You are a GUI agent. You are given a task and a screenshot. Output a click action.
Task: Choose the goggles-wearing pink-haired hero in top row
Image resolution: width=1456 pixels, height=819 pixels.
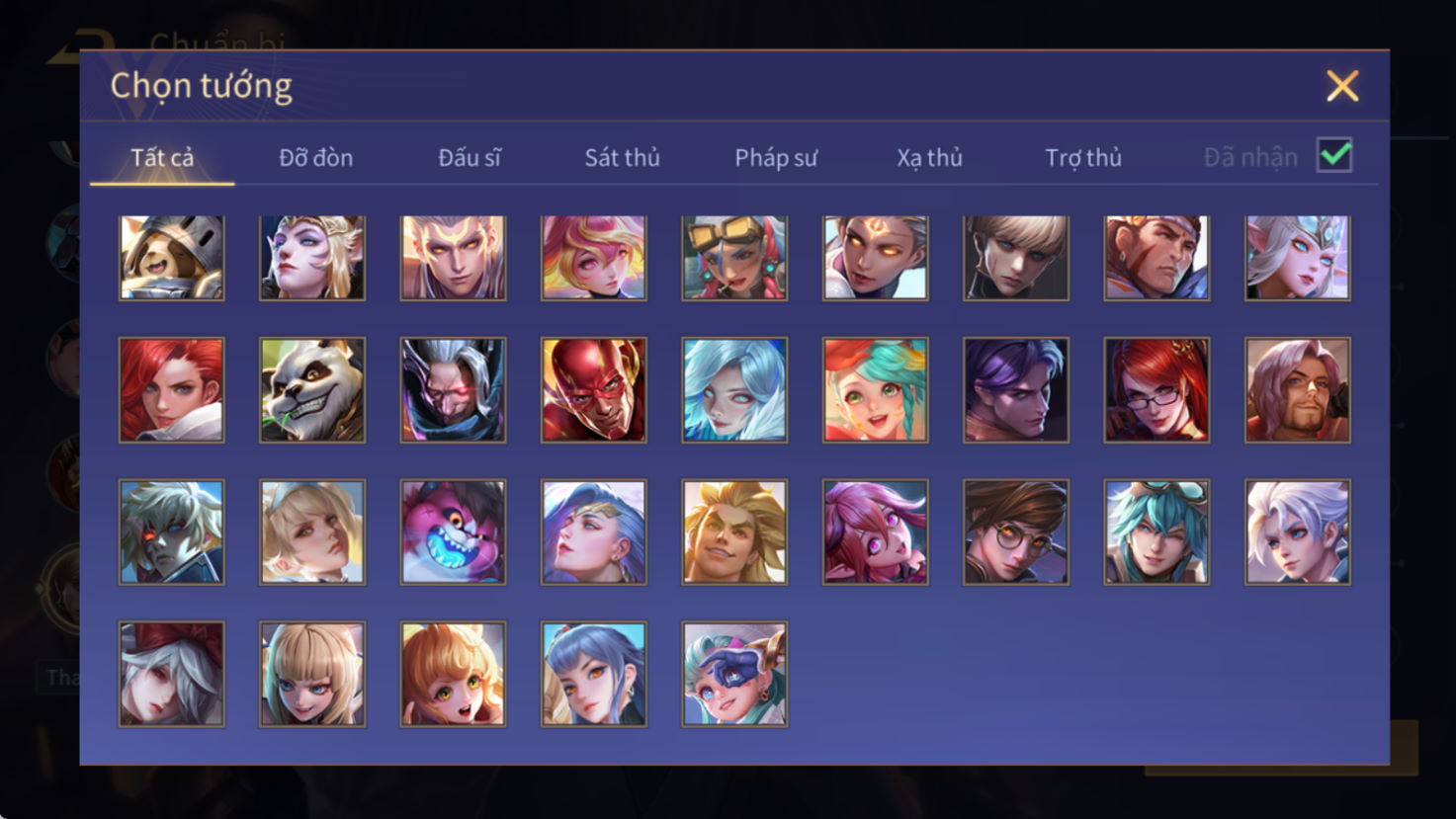[734, 258]
